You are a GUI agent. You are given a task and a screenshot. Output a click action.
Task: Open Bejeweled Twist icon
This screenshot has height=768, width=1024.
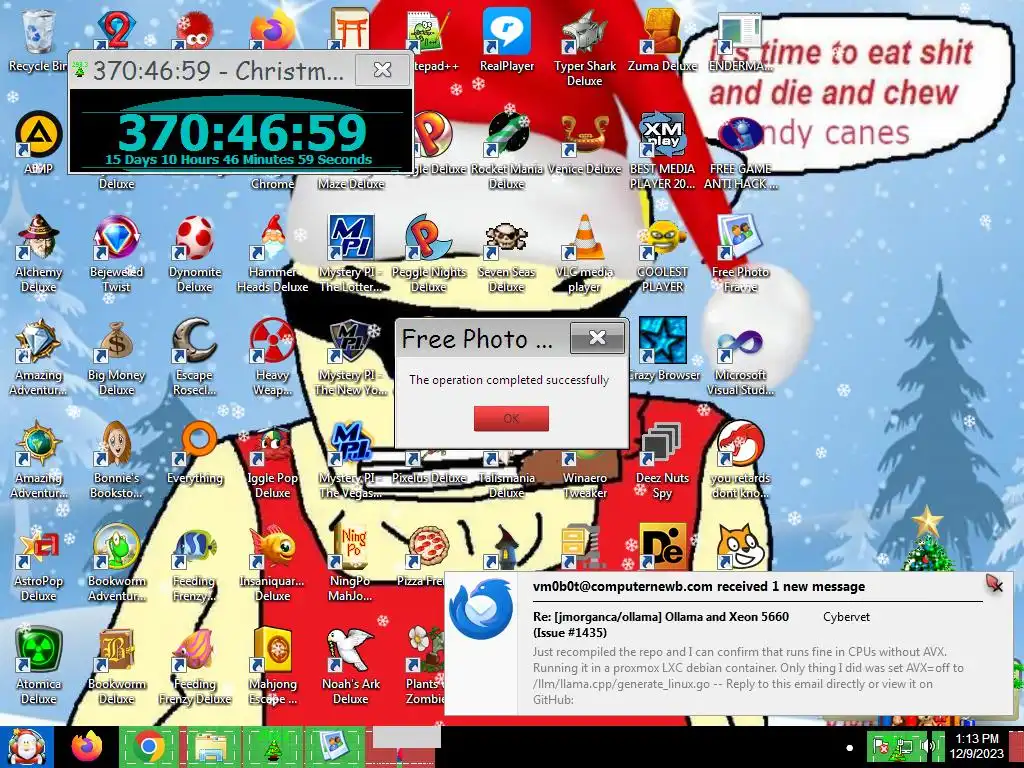[x=116, y=253]
